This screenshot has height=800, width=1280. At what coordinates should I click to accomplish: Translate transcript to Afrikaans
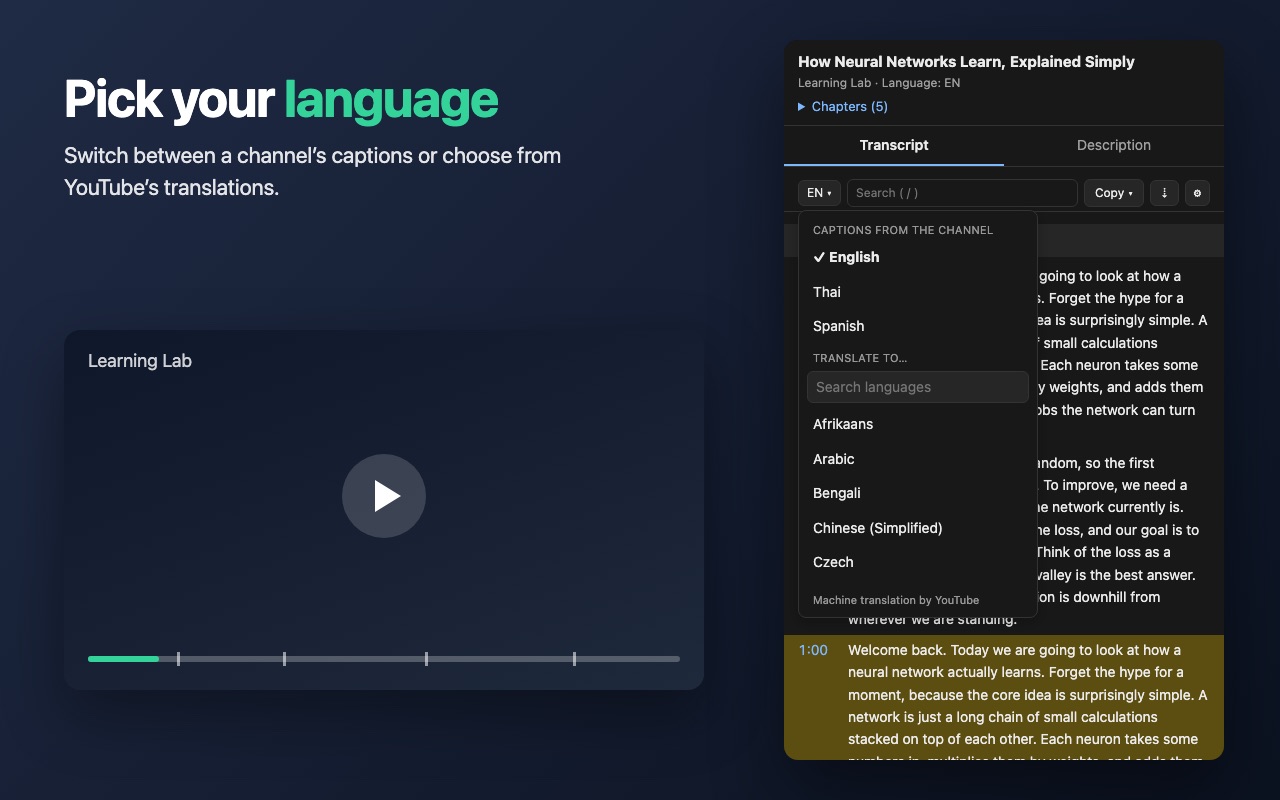pyautogui.click(x=918, y=424)
